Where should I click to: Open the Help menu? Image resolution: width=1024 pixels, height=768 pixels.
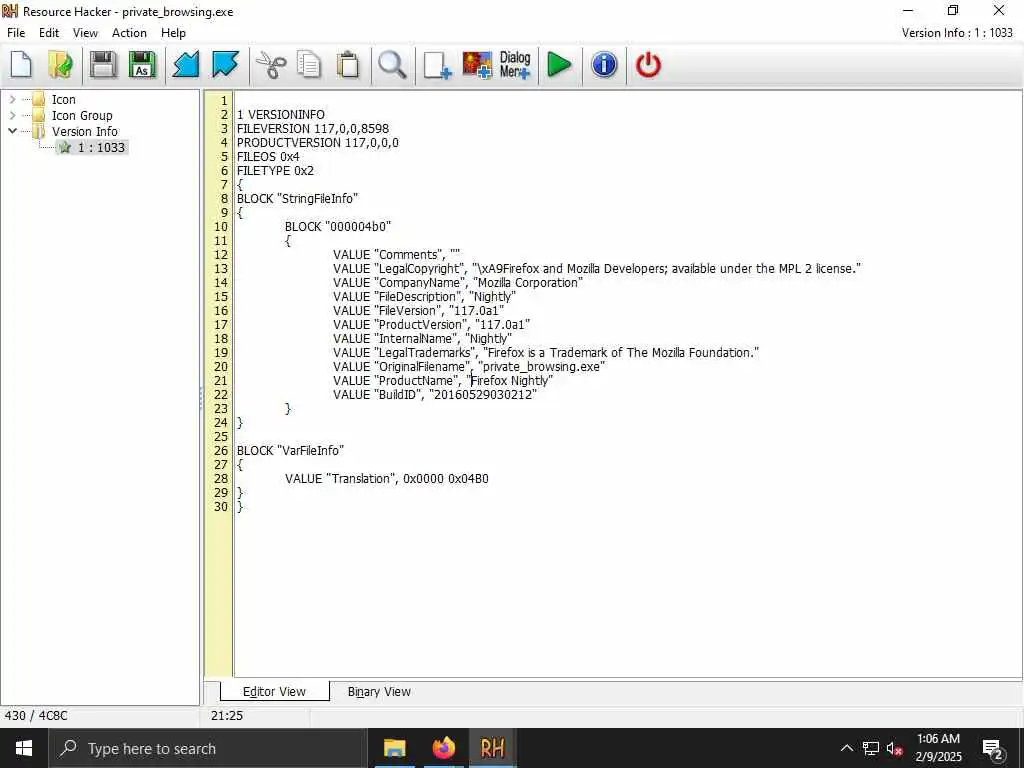174,33
